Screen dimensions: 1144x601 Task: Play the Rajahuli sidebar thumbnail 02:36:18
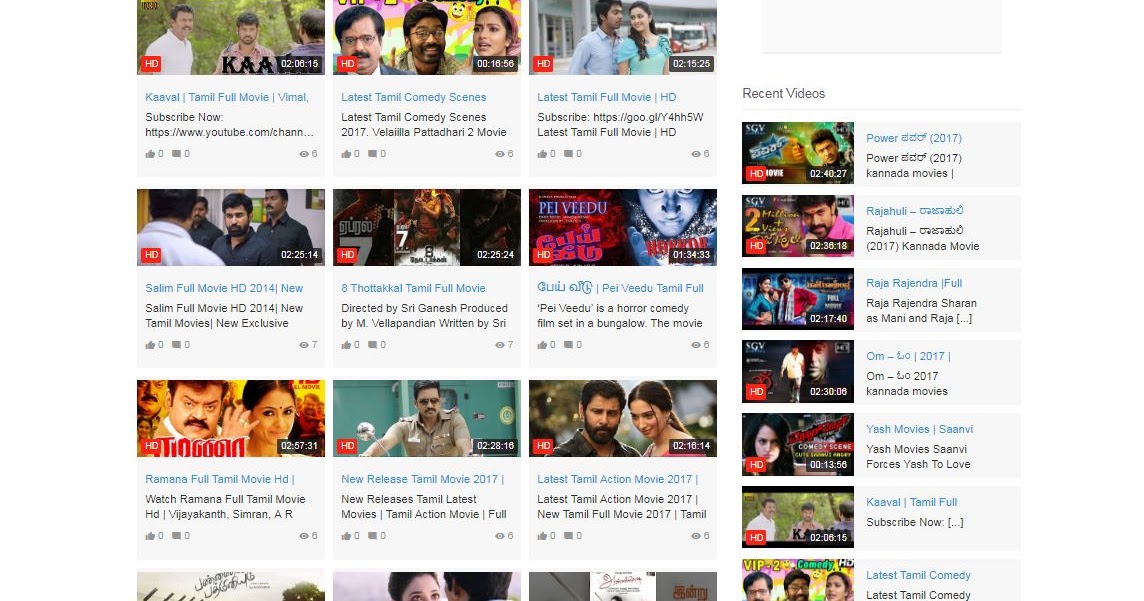tap(797, 226)
